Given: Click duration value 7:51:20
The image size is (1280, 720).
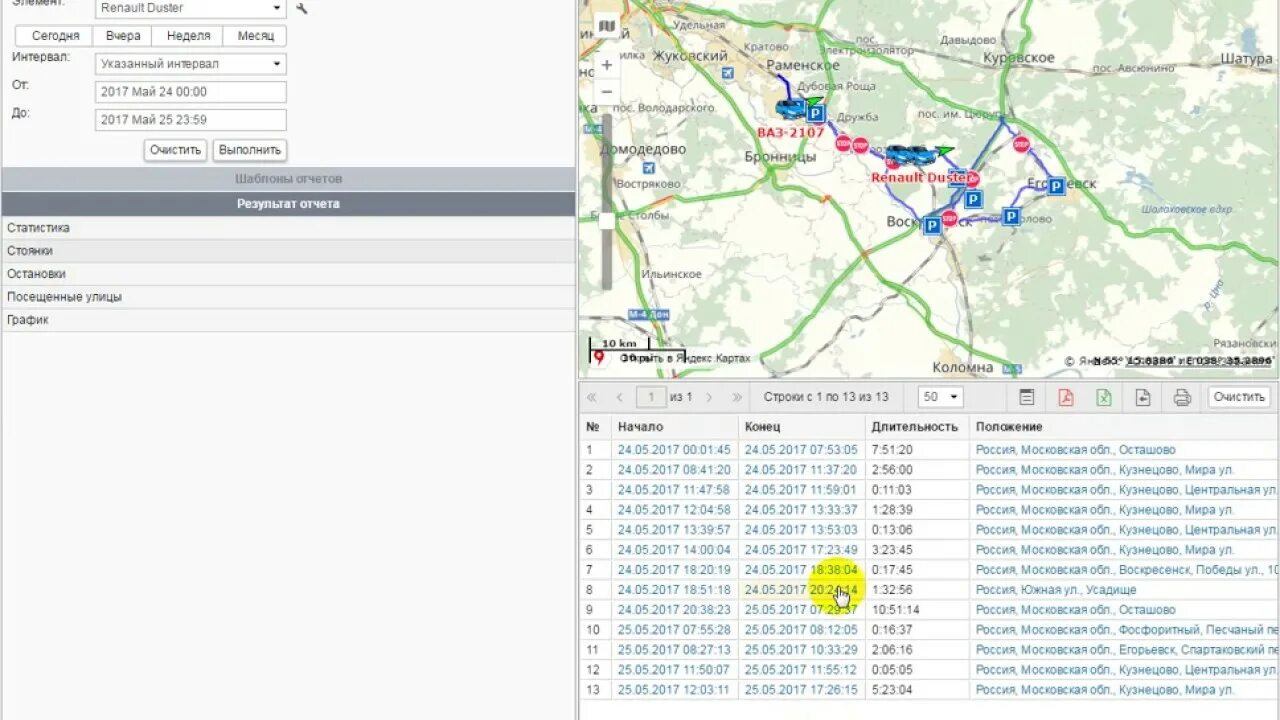Looking at the screenshot, I should pos(891,450).
